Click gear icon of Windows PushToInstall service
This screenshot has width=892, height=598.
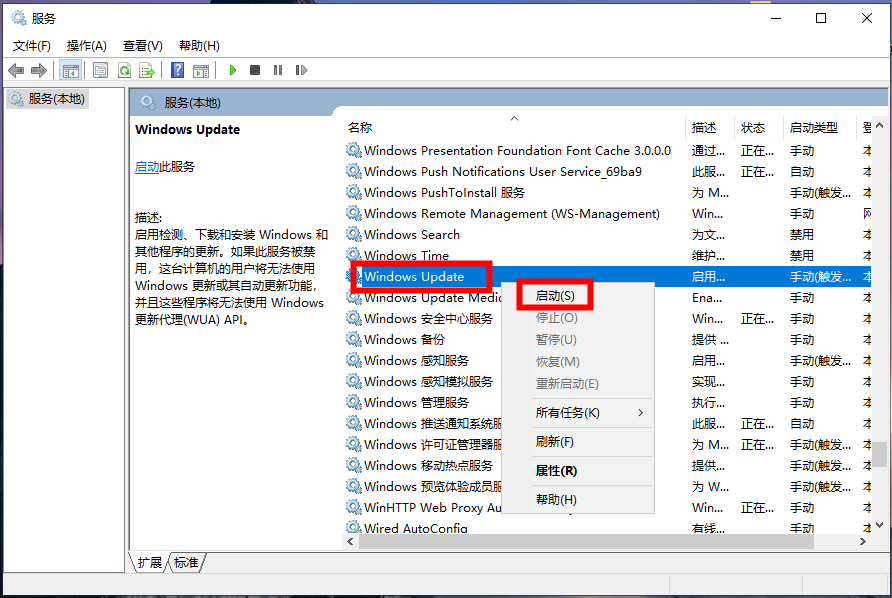(354, 192)
